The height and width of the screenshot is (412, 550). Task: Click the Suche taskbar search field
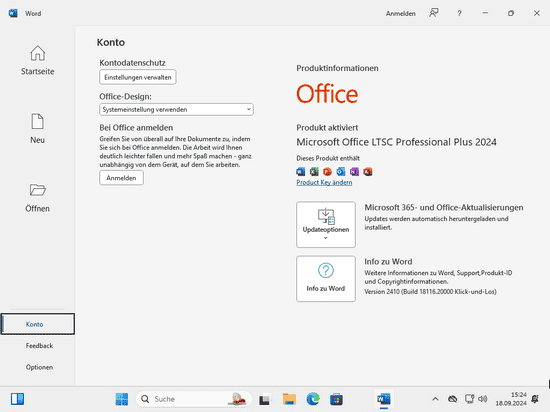point(194,399)
